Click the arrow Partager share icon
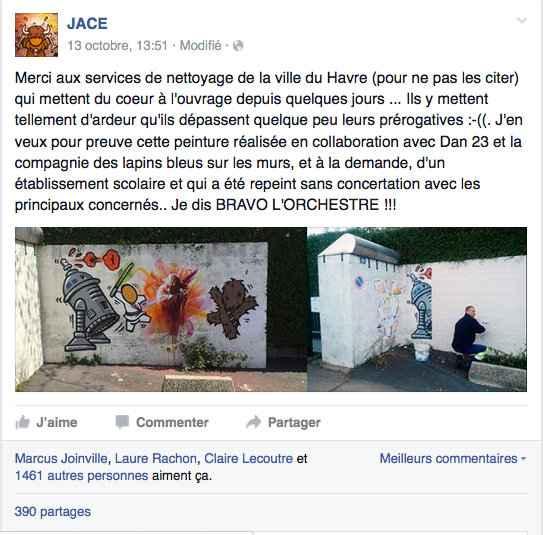The image size is (543, 535). point(253,422)
